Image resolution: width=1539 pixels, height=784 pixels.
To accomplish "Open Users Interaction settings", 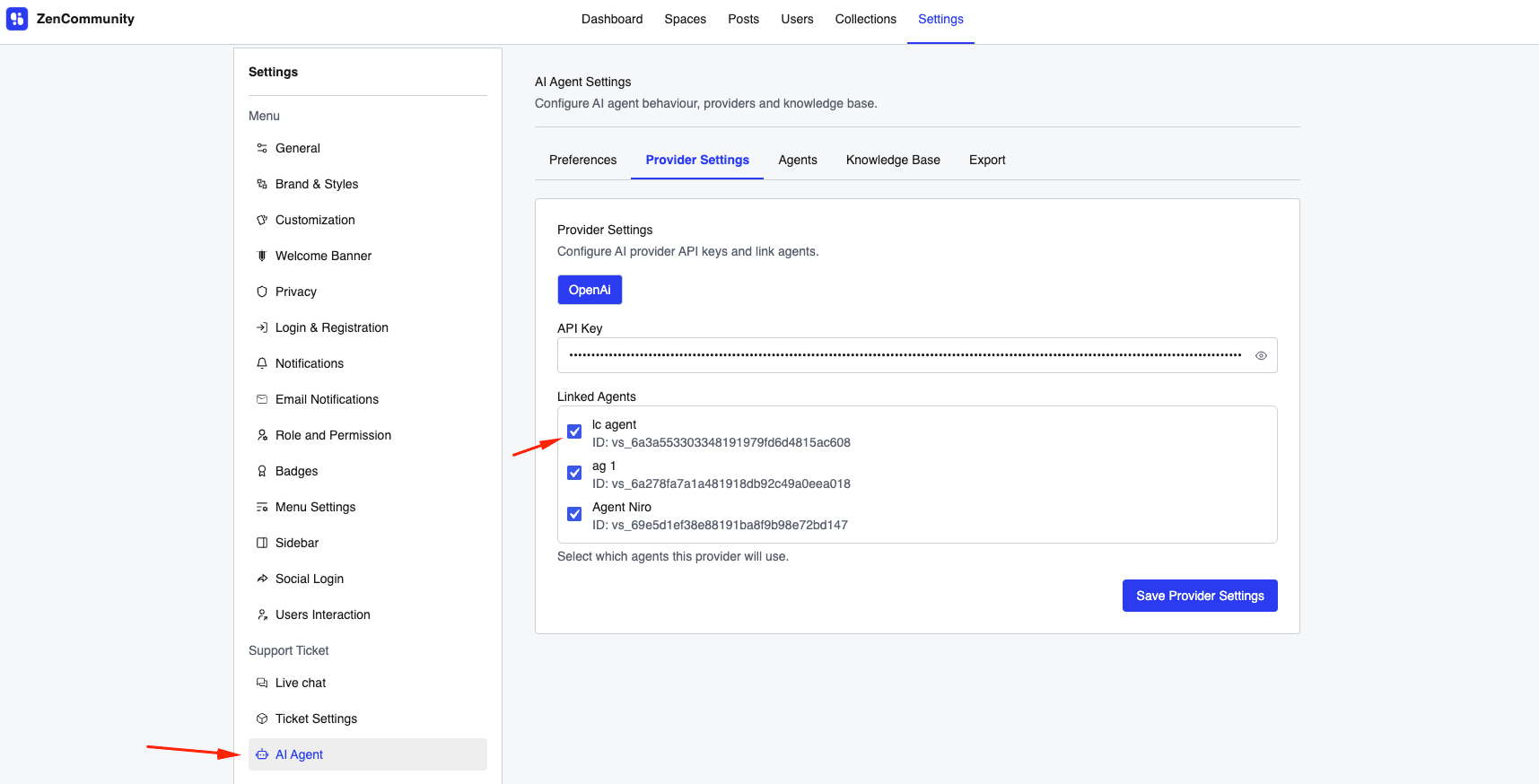I will (368, 614).
